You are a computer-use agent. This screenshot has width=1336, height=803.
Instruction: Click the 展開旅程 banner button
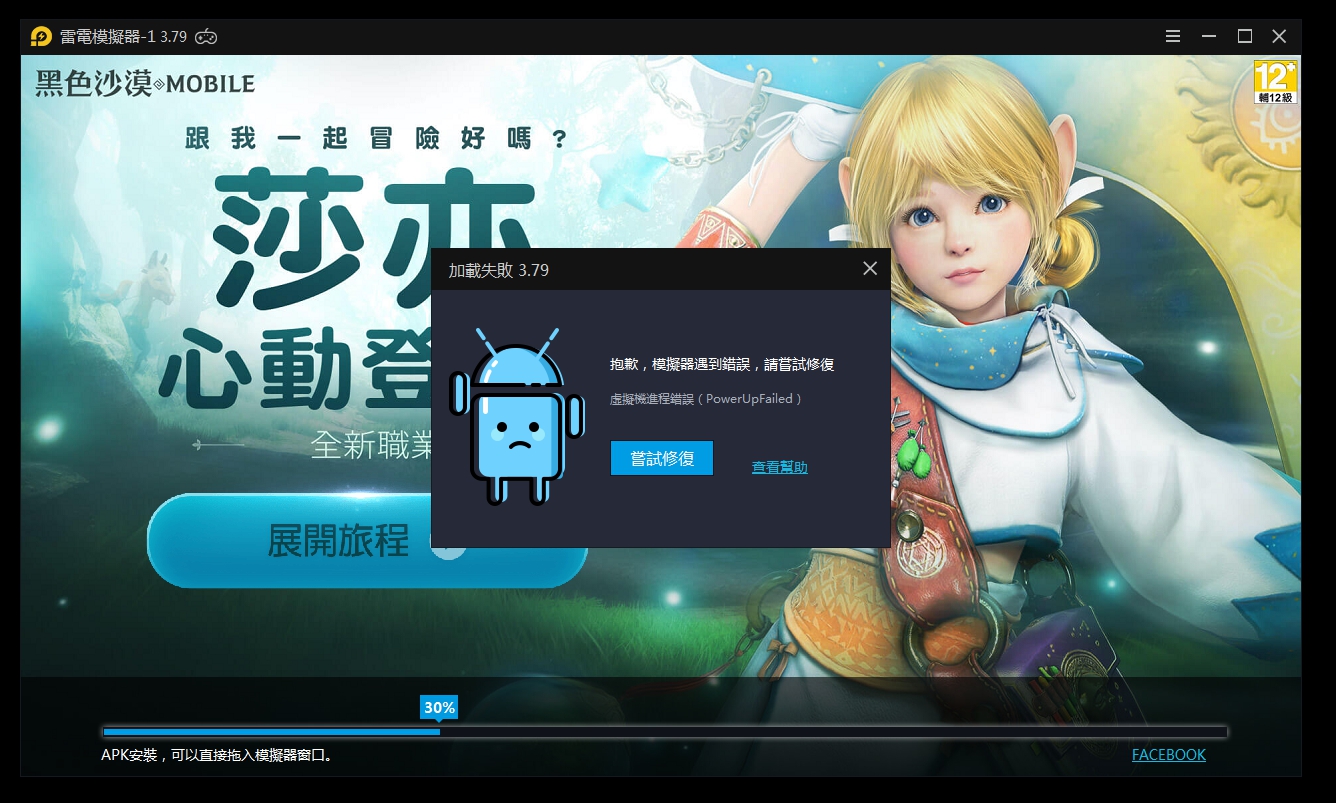[x=340, y=541]
